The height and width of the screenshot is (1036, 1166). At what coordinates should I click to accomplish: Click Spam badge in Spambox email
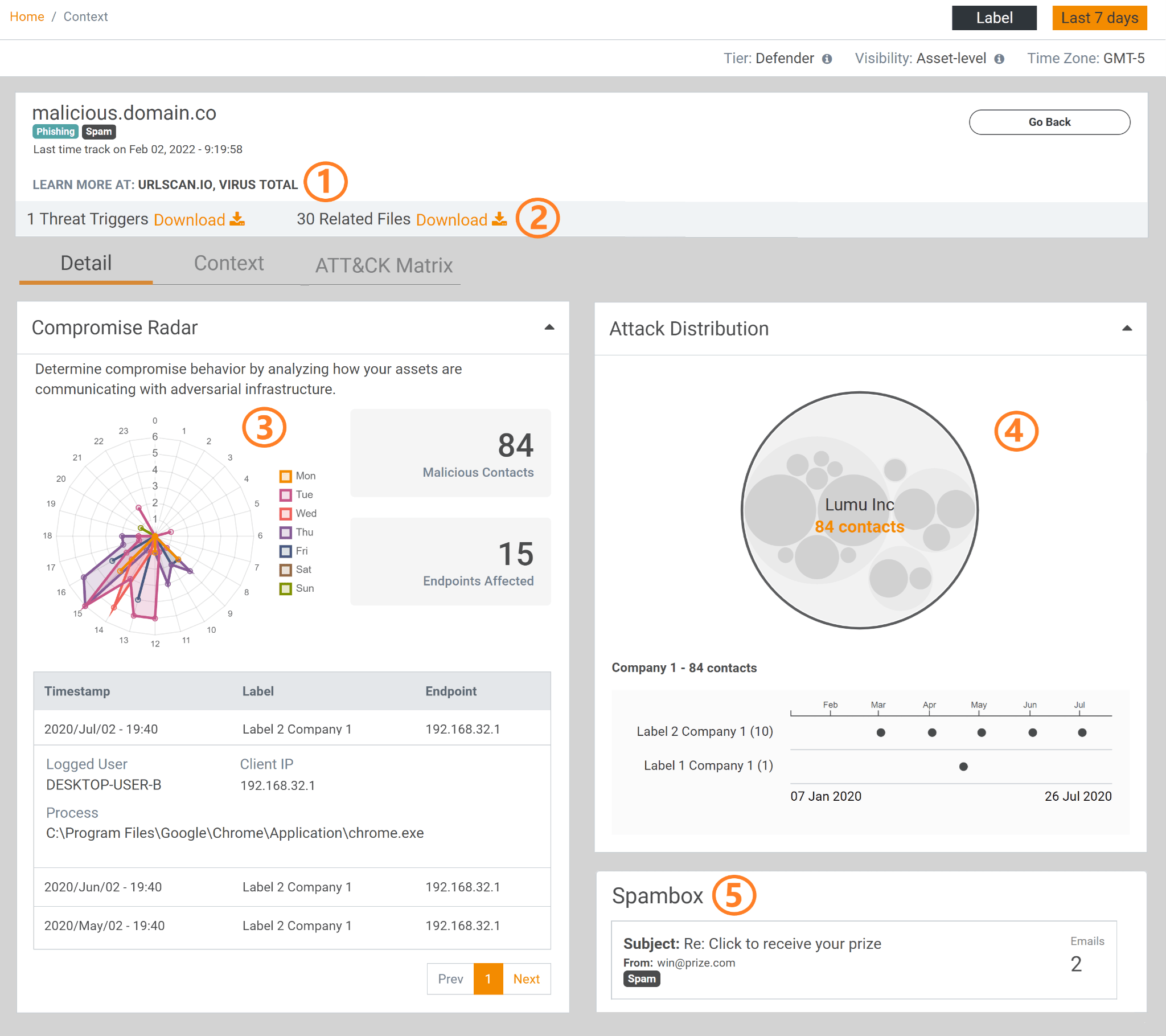coord(641,979)
